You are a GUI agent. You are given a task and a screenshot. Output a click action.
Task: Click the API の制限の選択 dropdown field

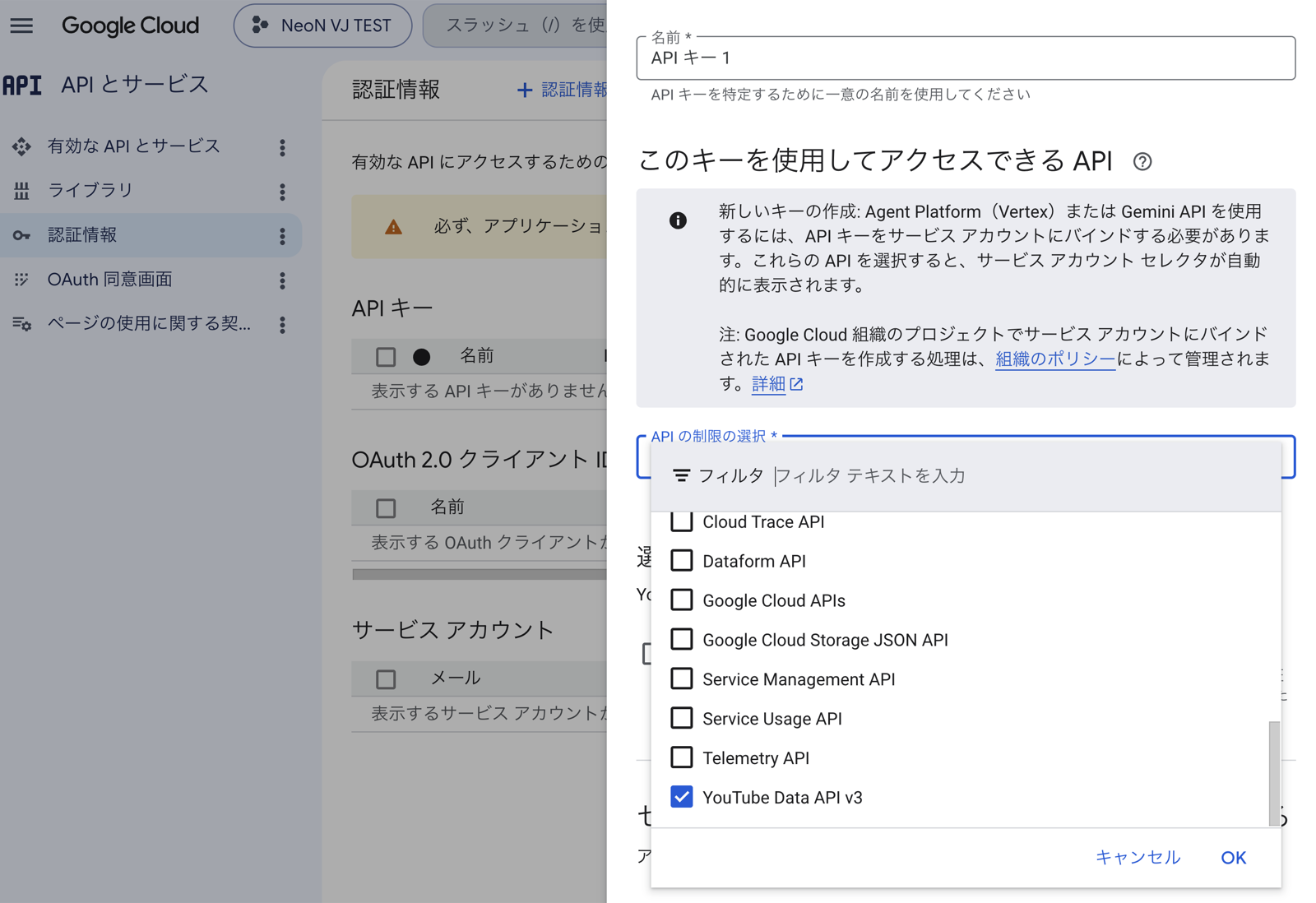coord(966,456)
